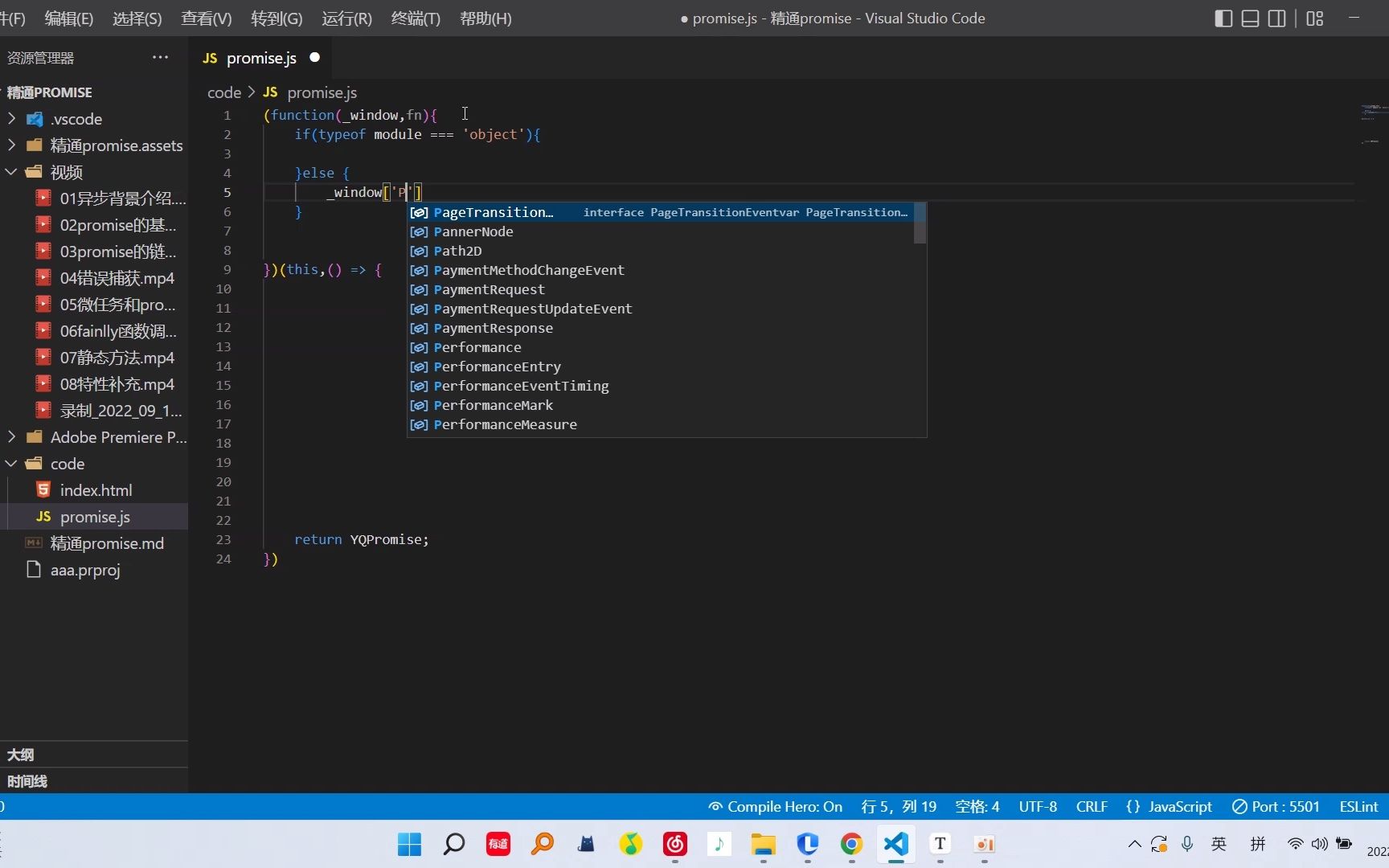
Task: Open 录制_2022_09_1 video file
Action: (94, 411)
